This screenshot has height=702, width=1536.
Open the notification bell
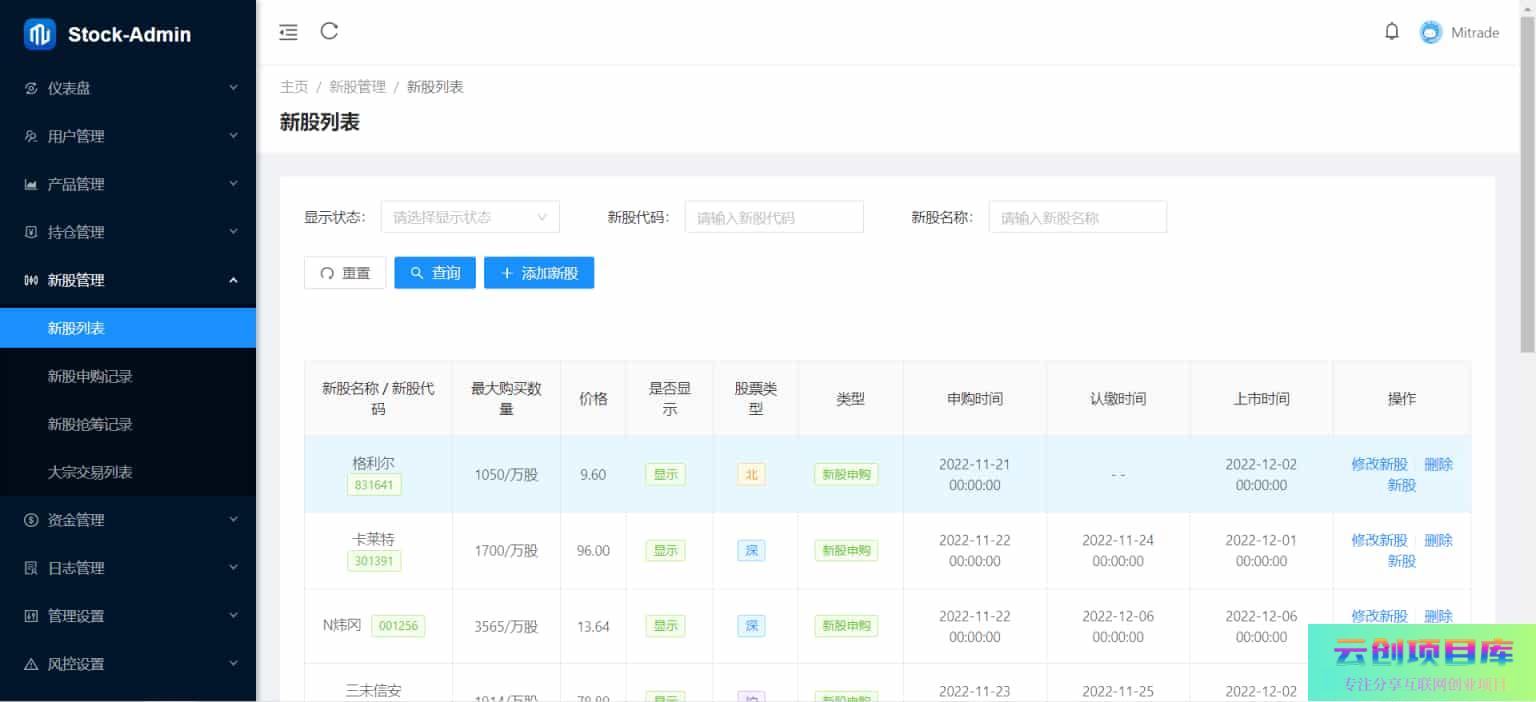coord(1391,32)
